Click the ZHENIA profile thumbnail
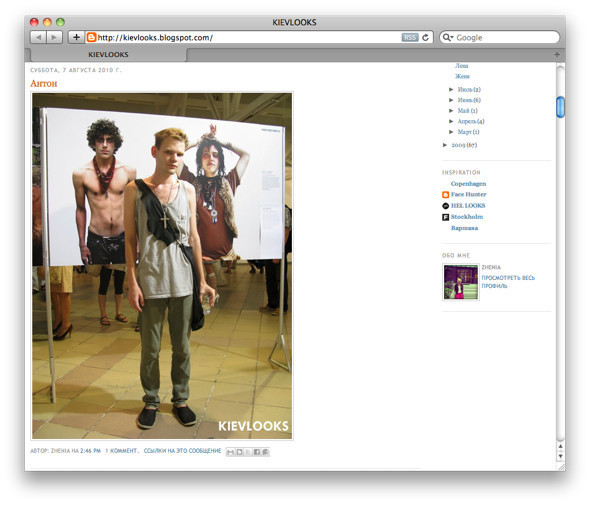Screen dimensions: 590x505 click(x=461, y=282)
